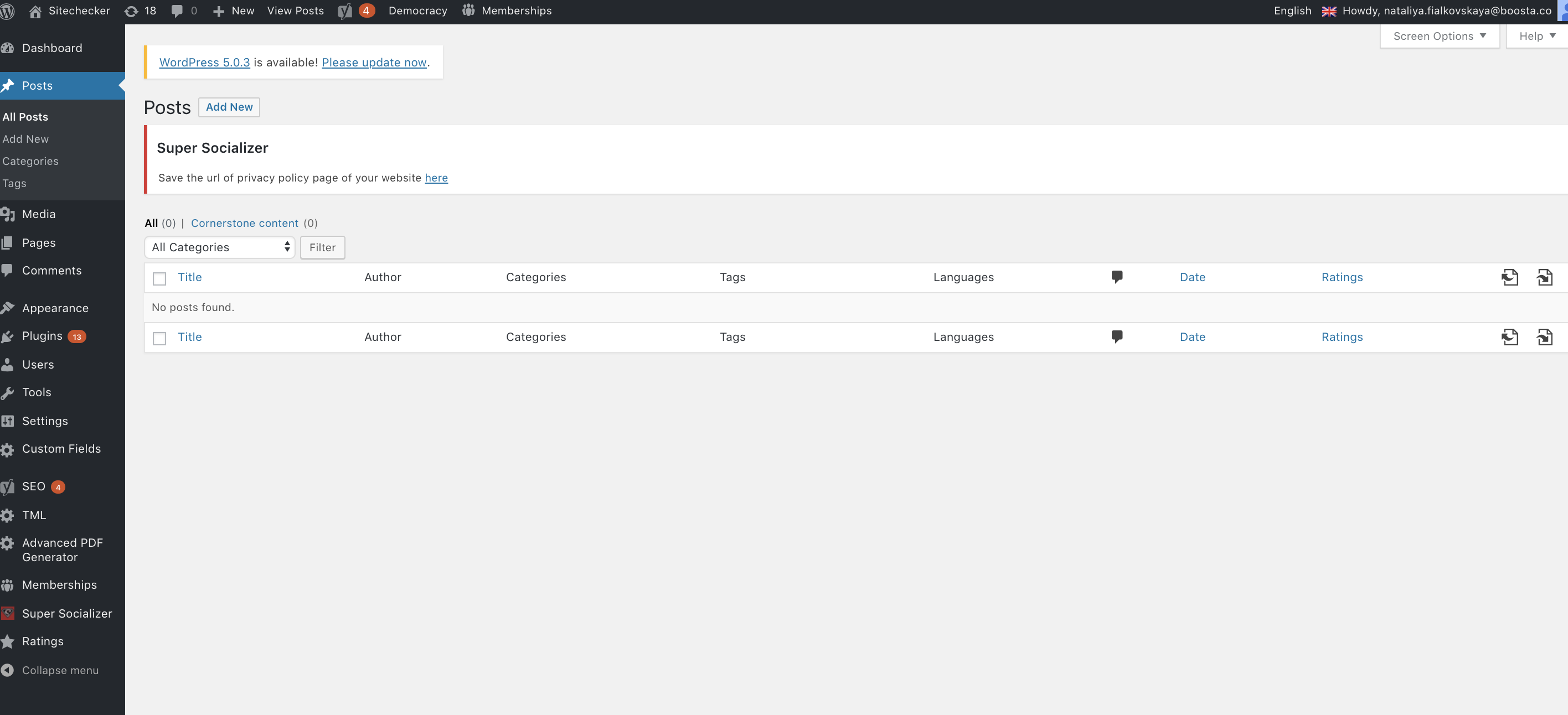Click the Memberships sidebar icon
This screenshot has height=715, width=1568.
click(9, 585)
